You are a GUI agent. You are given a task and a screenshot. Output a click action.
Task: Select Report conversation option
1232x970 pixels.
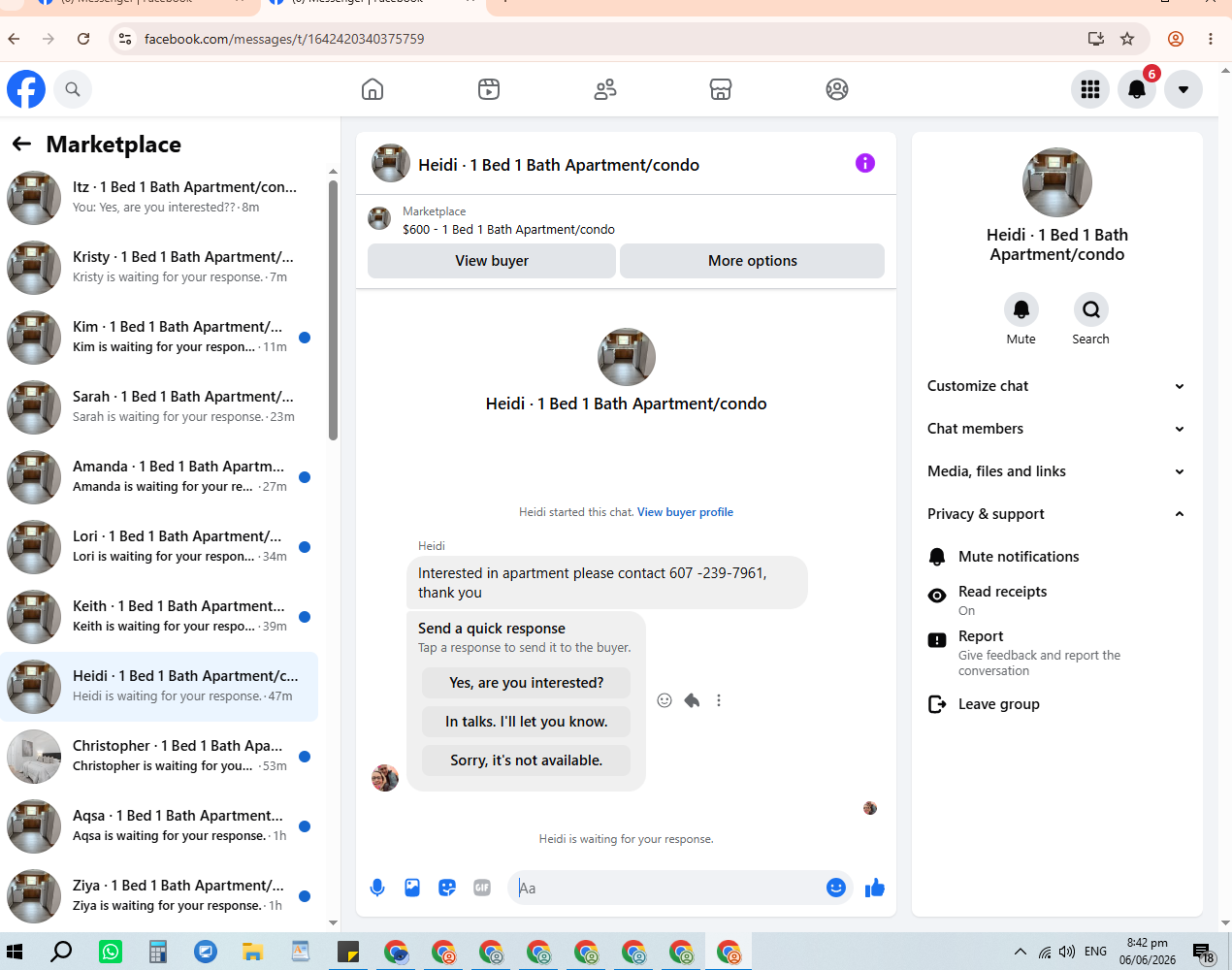pos(1056,654)
